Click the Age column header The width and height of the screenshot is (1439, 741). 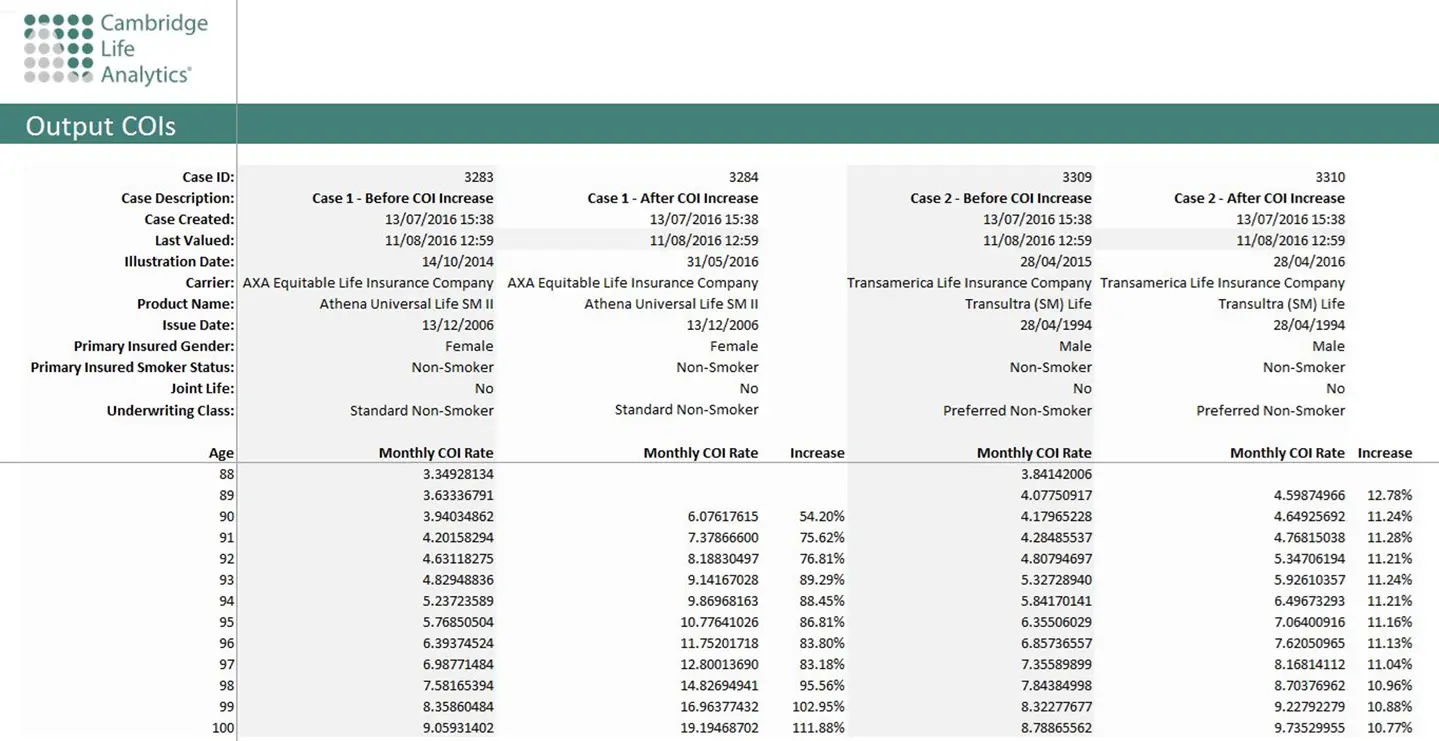click(x=221, y=453)
